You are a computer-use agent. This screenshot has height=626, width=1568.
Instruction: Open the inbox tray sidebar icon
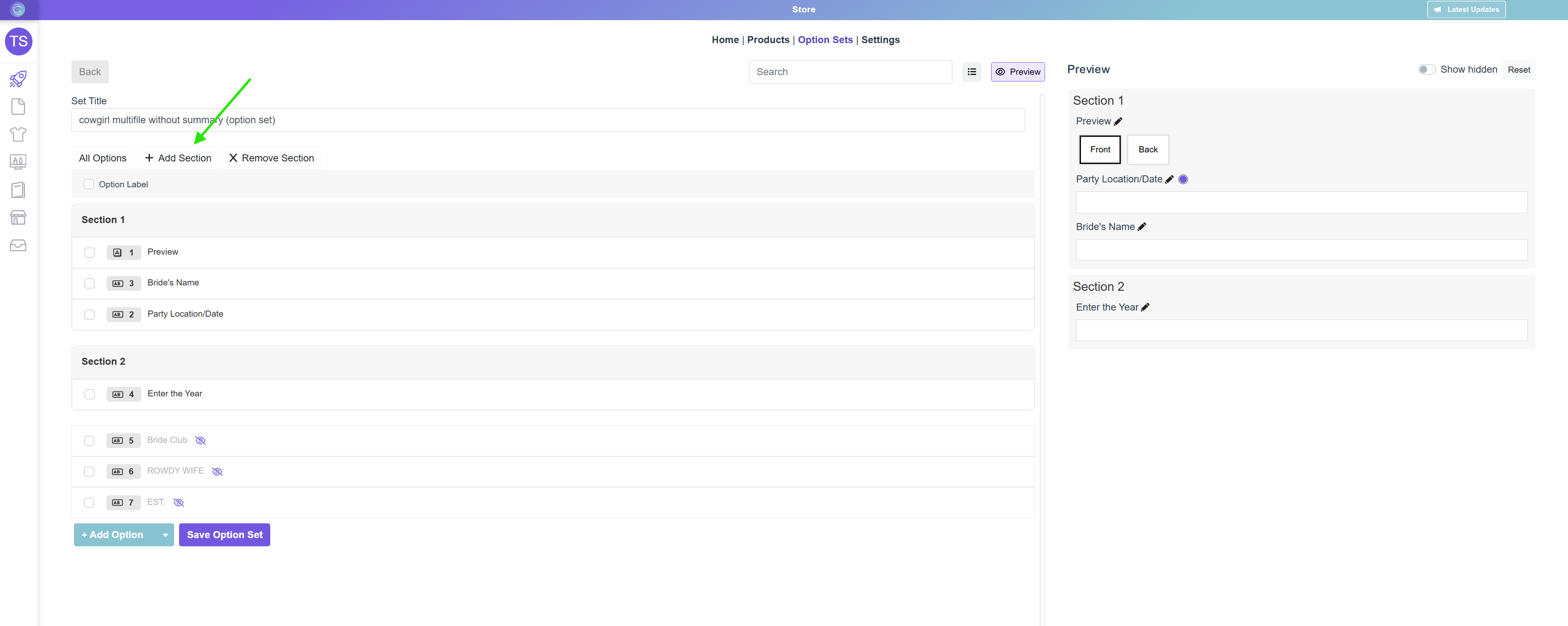tap(18, 245)
